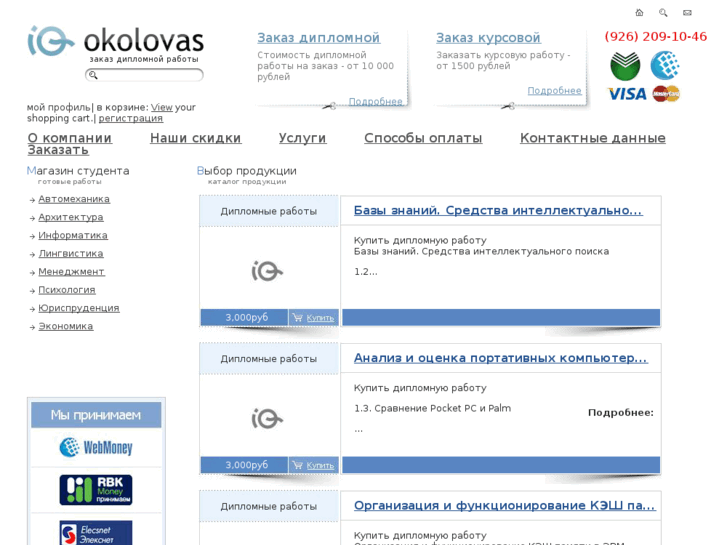Image resolution: width=727 pixels, height=545 pixels.
Task: Click the magnifier search icon at top
Action: (x=663, y=13)
